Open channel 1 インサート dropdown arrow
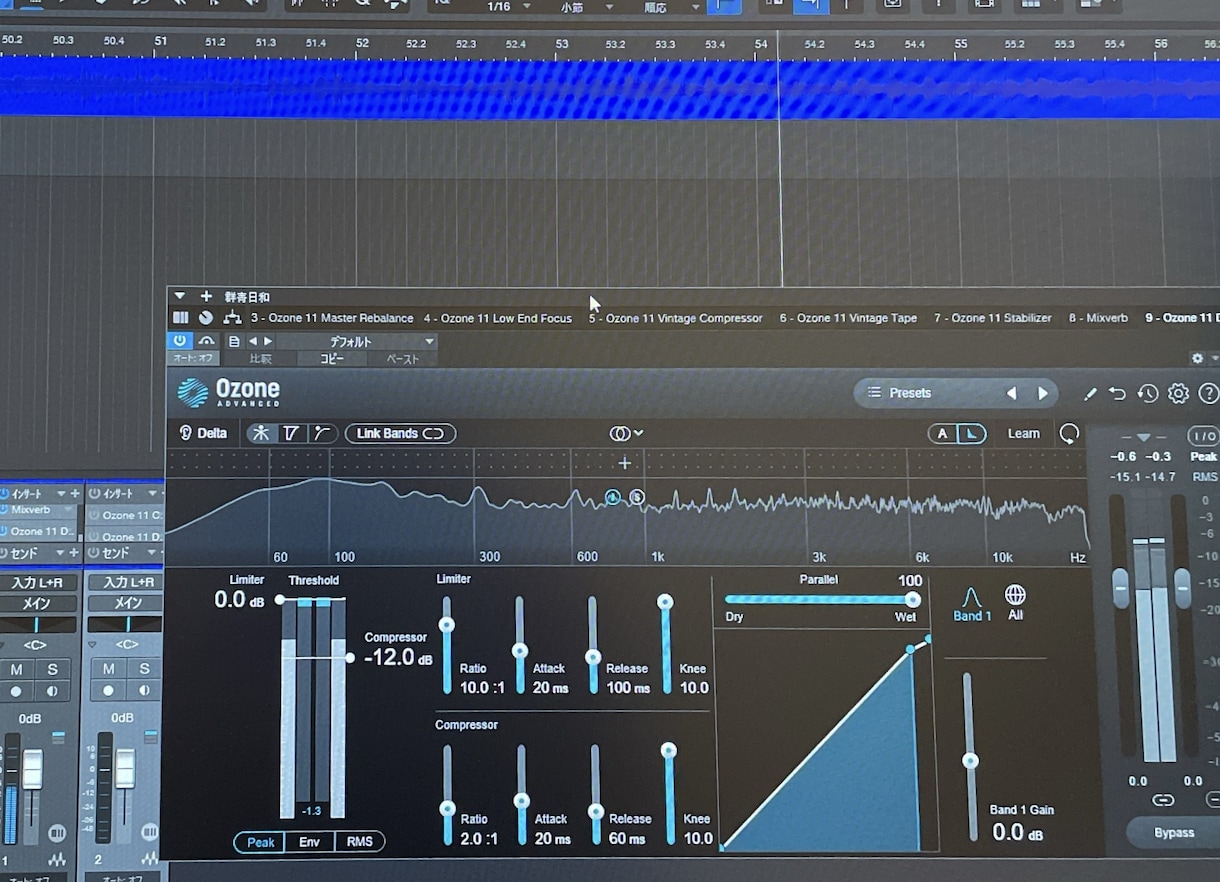The image size is (1220, 882). point(61,494)
